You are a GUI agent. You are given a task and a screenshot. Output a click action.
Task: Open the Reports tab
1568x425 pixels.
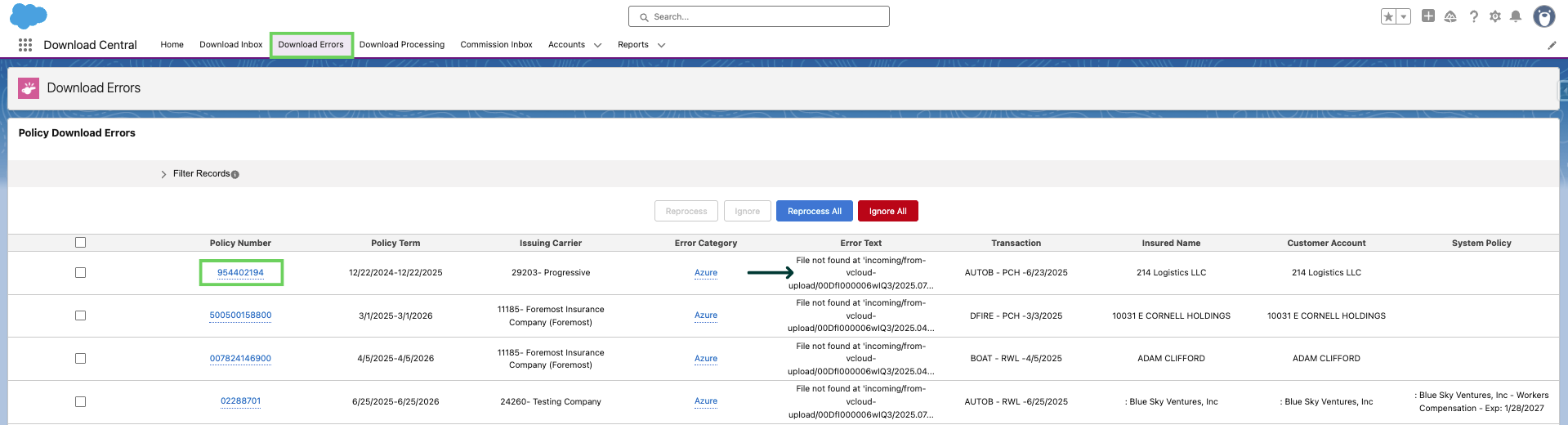tap(633, 45)
